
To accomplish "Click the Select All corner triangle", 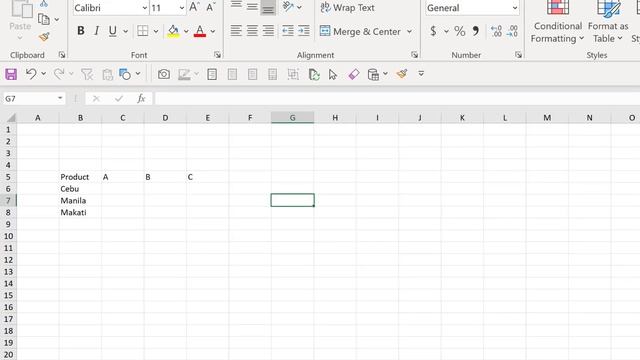I will click(x=11, y=118).
